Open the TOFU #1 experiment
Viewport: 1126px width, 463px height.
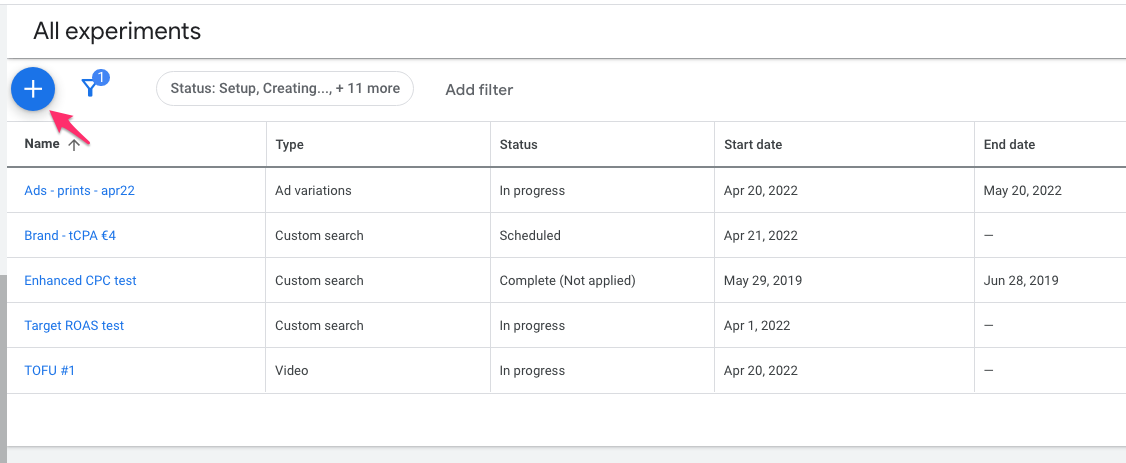tap(50, 370)
